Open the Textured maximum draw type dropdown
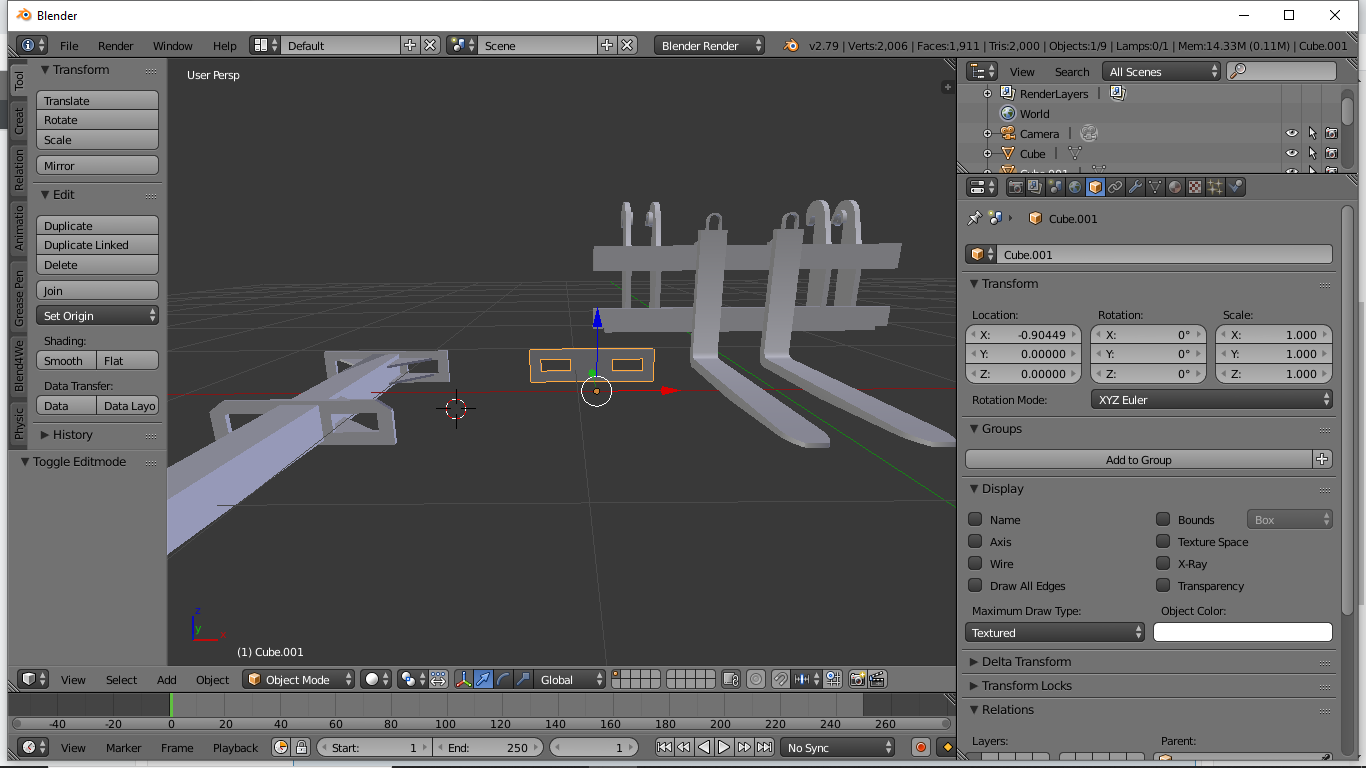Viewport: 1366px width, 768px height. (x=1055, y=632)
